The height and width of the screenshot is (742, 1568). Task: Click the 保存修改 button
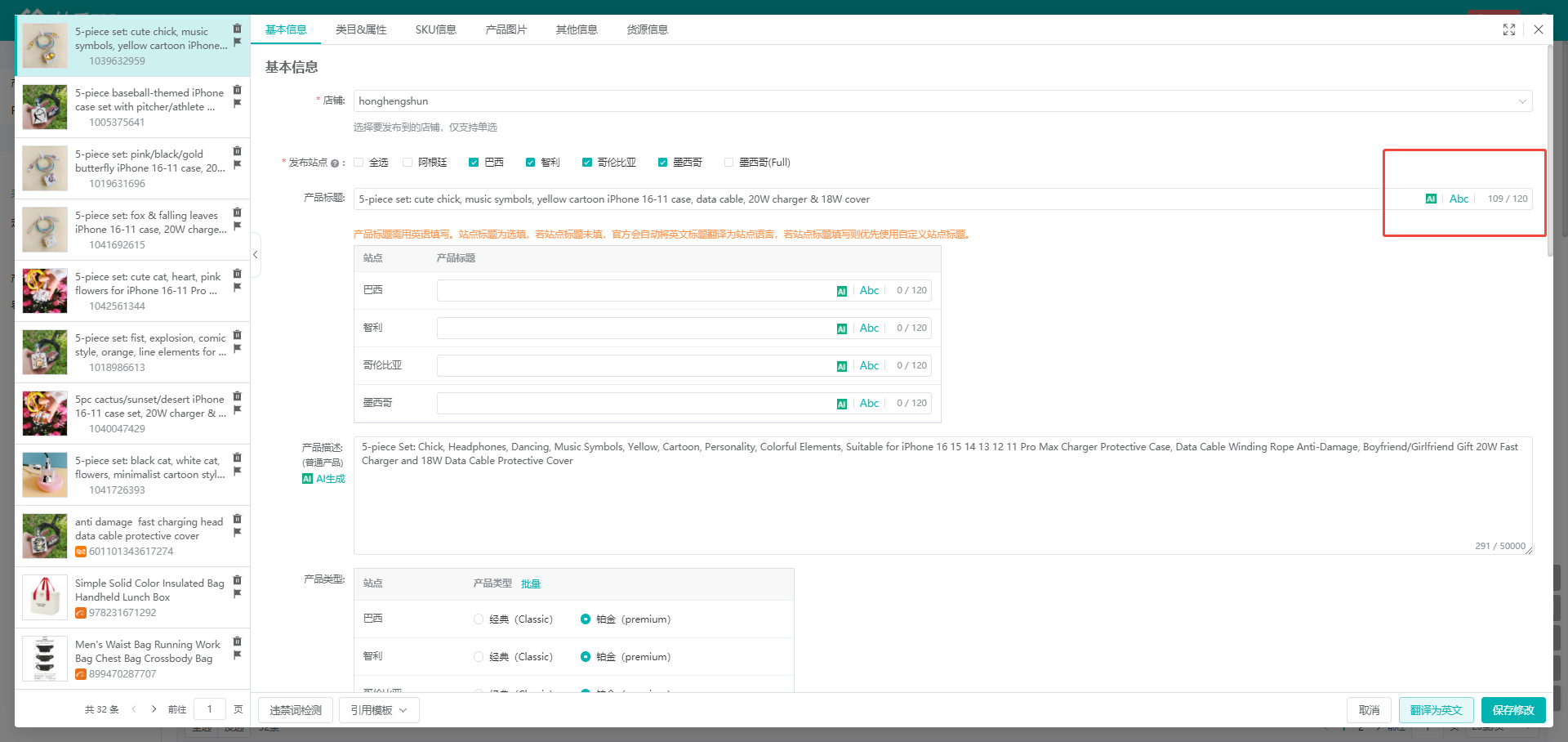coord(1512,710)
